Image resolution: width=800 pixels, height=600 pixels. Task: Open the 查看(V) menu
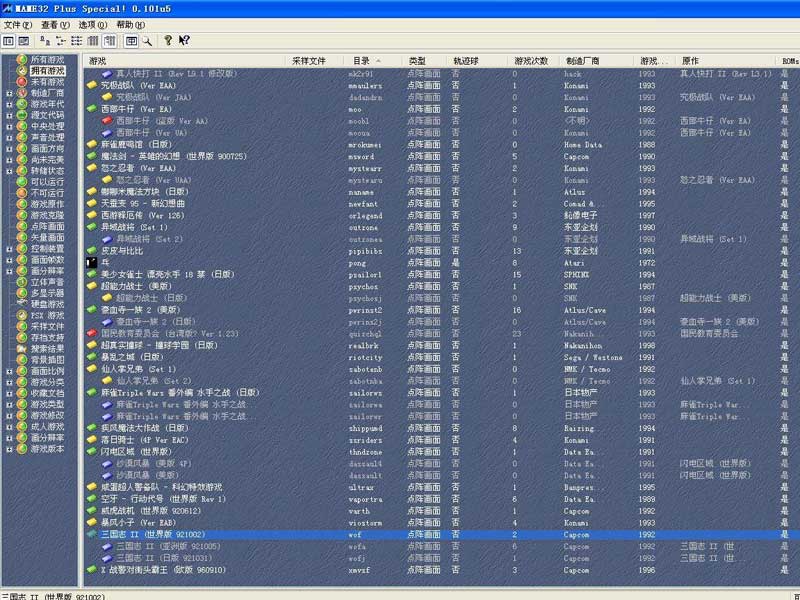[55, 24]
